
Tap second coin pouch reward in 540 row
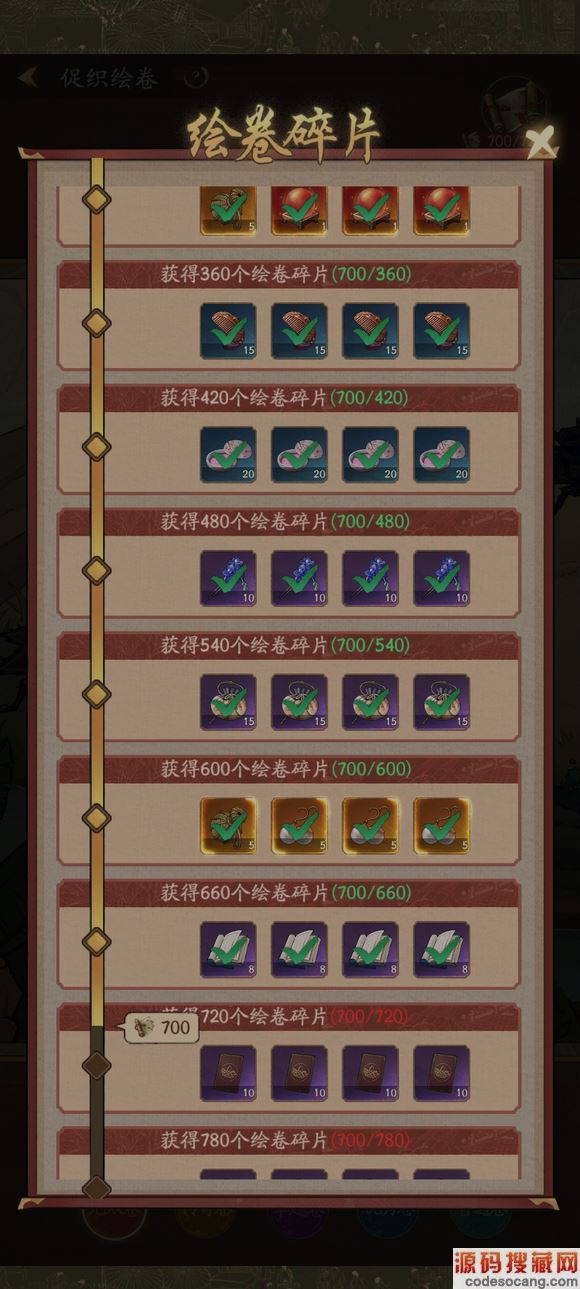click(299, 702)
